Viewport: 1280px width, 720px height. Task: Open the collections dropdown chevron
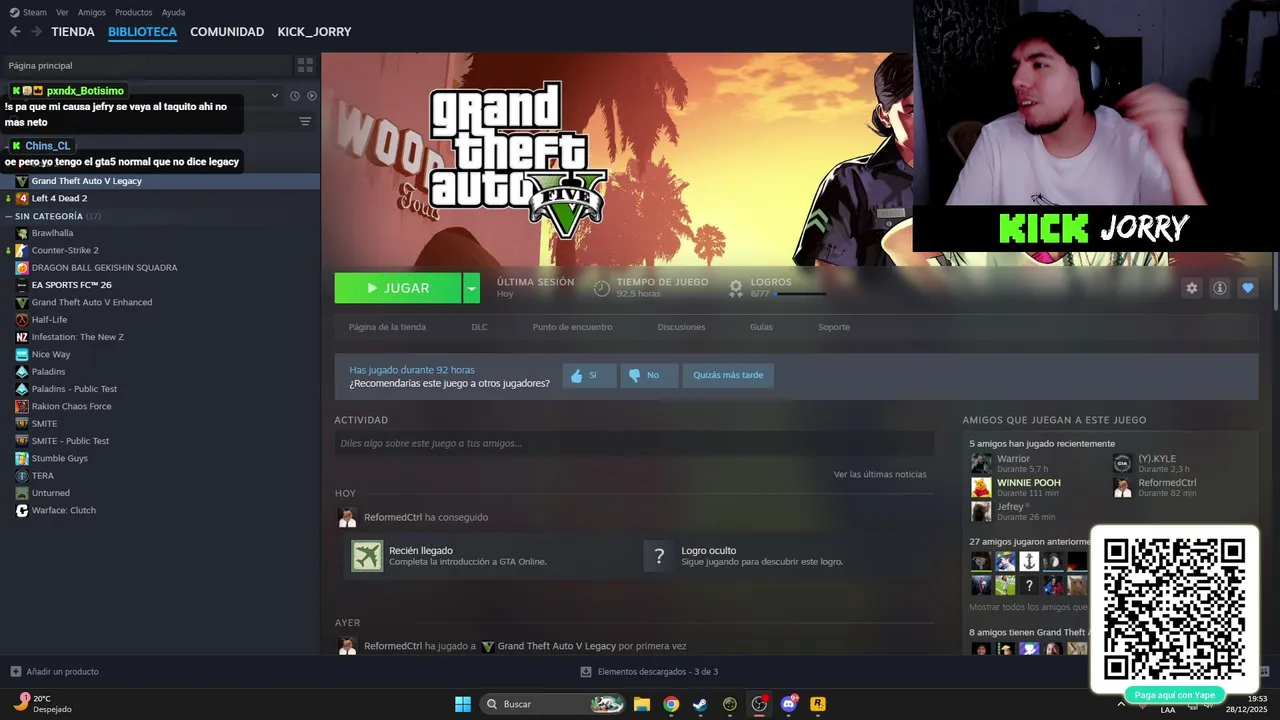coord(275,96)
